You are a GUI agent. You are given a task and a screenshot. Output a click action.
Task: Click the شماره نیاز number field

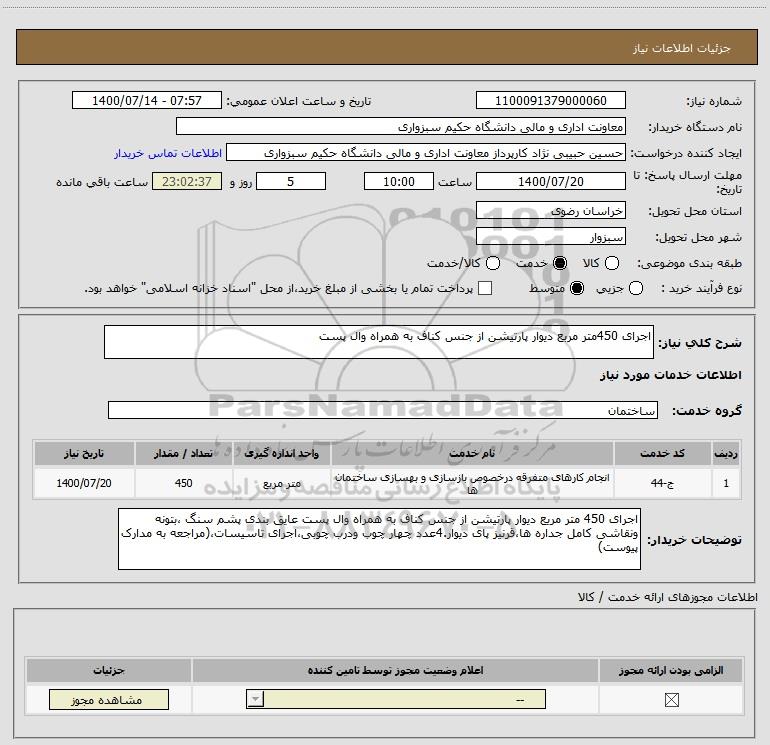pos(550,101)
